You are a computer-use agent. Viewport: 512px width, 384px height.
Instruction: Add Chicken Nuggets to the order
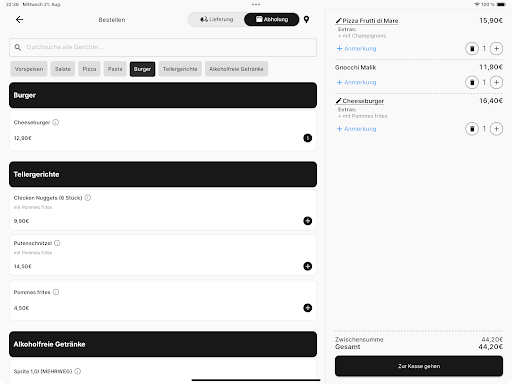(x=308, y=221)
